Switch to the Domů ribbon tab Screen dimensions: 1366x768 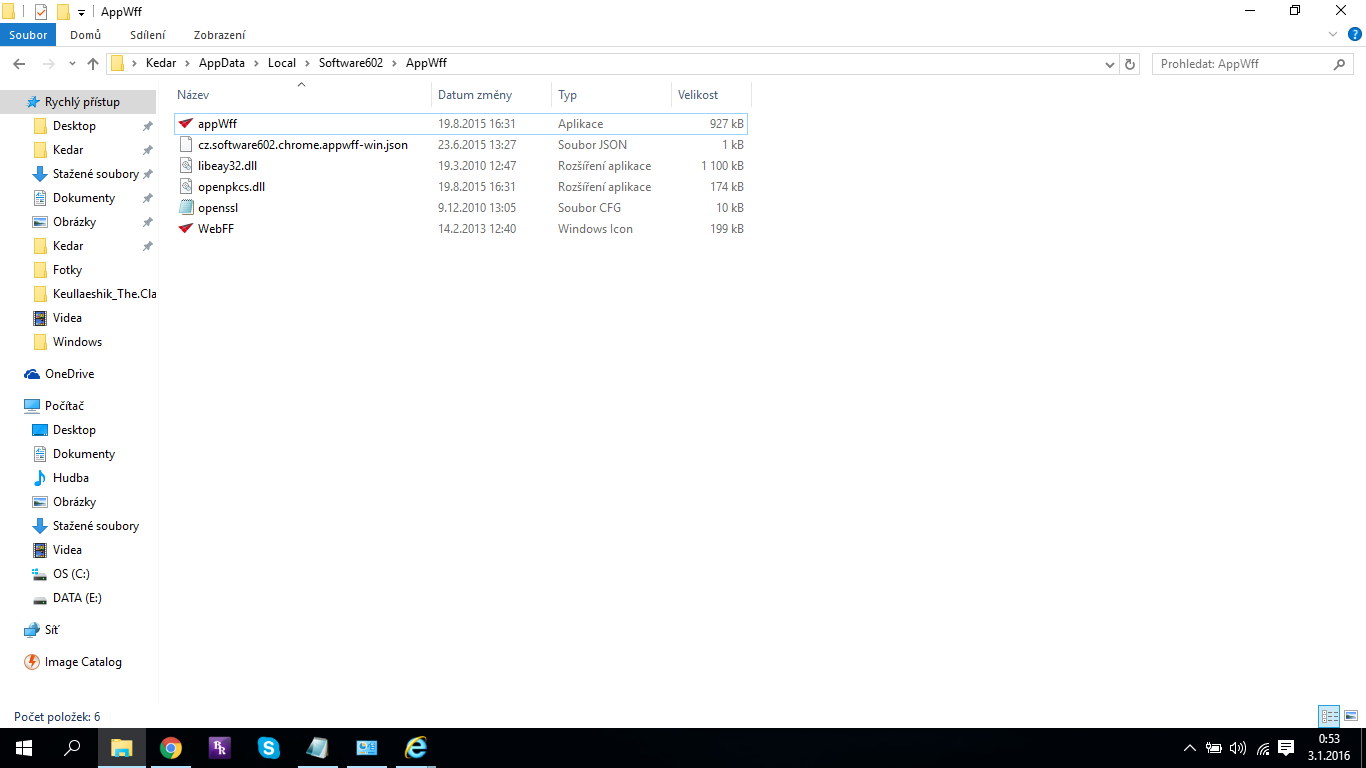[85, 35]
